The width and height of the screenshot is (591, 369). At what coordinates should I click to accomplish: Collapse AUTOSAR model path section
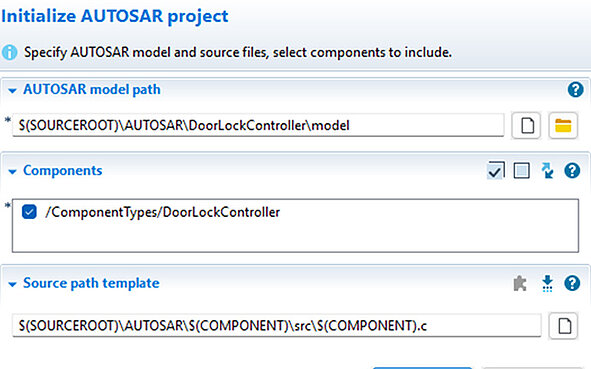12,91
